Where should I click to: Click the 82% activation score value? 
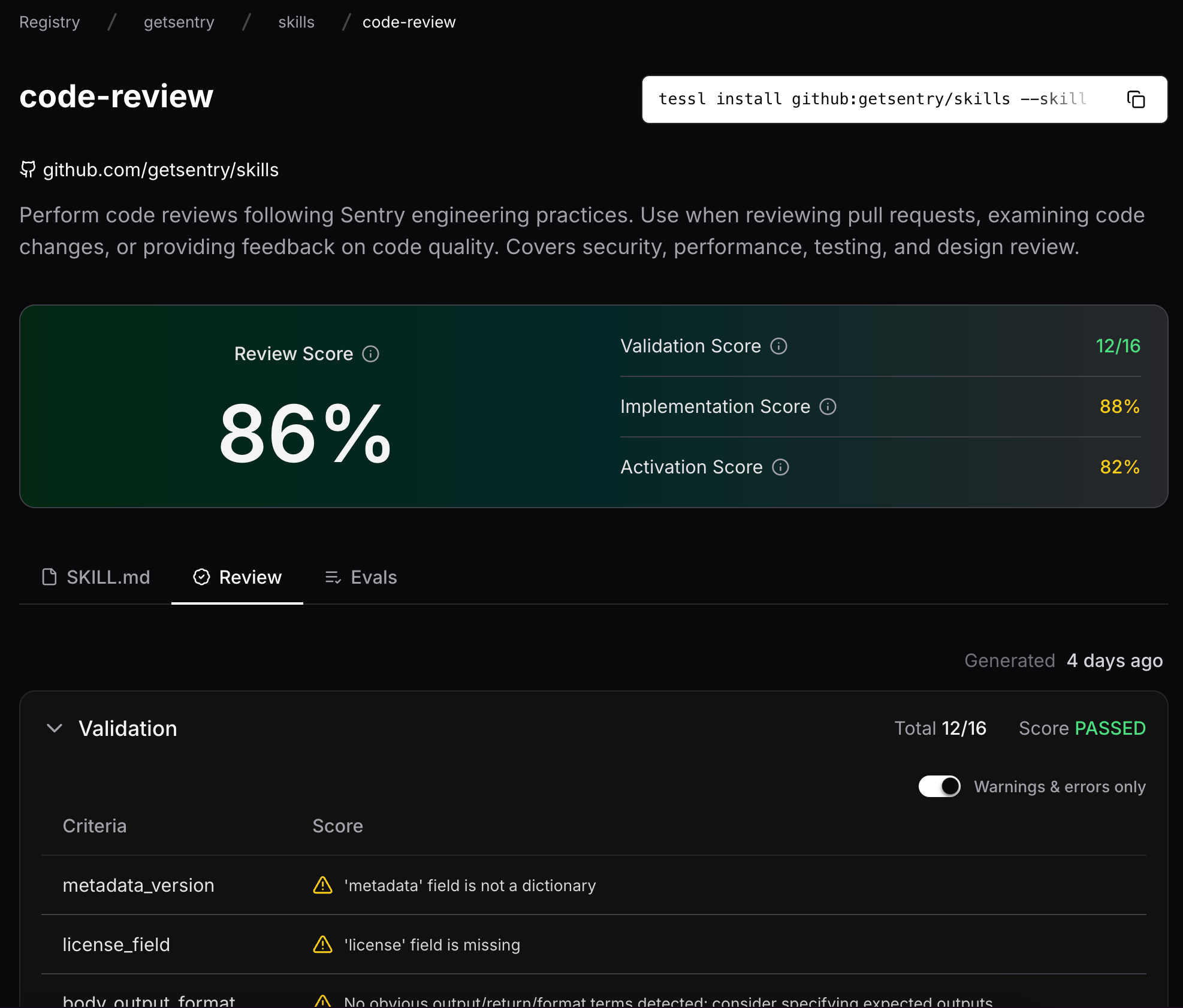(1120, 467)
